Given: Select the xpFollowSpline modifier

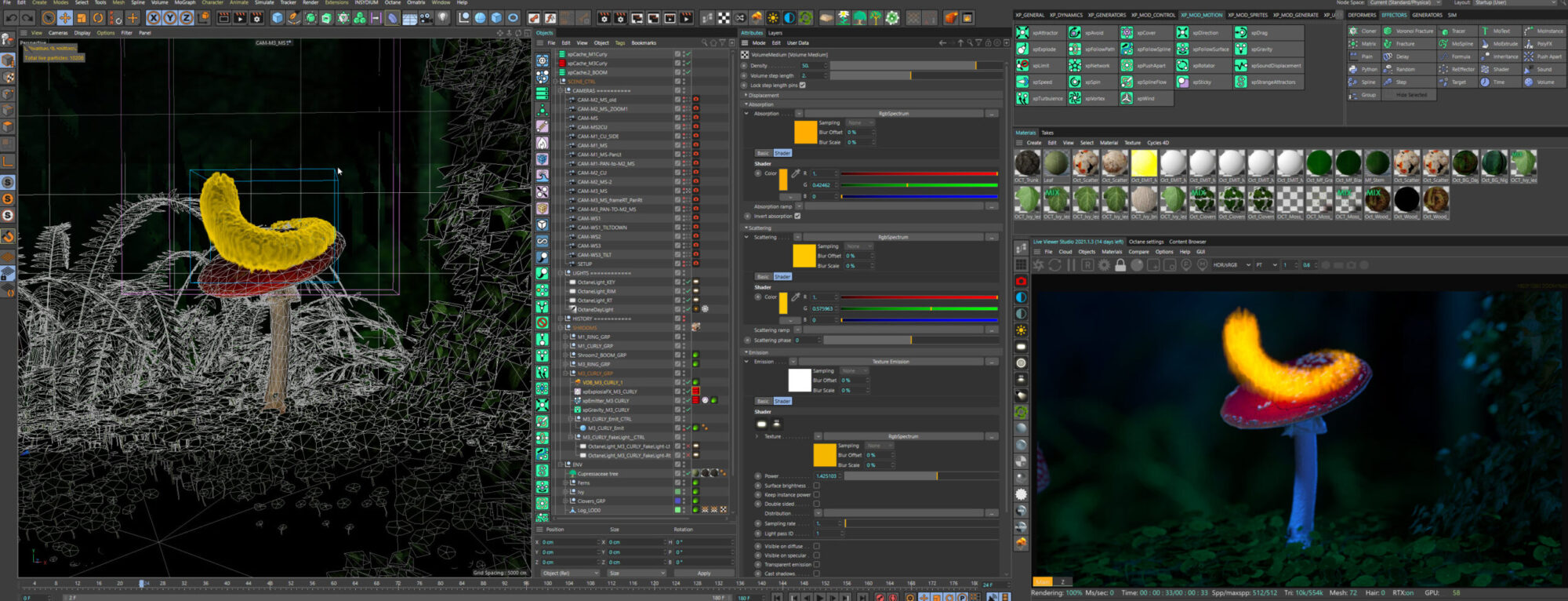Looking at the screenshot, I should (x=1146, y=49).
